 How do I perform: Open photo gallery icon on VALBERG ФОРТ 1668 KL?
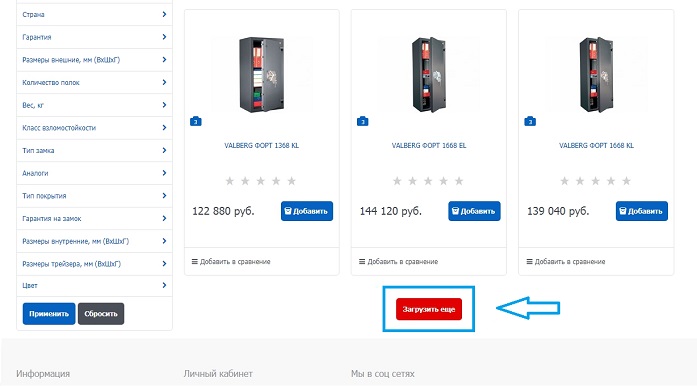point(530,121)
